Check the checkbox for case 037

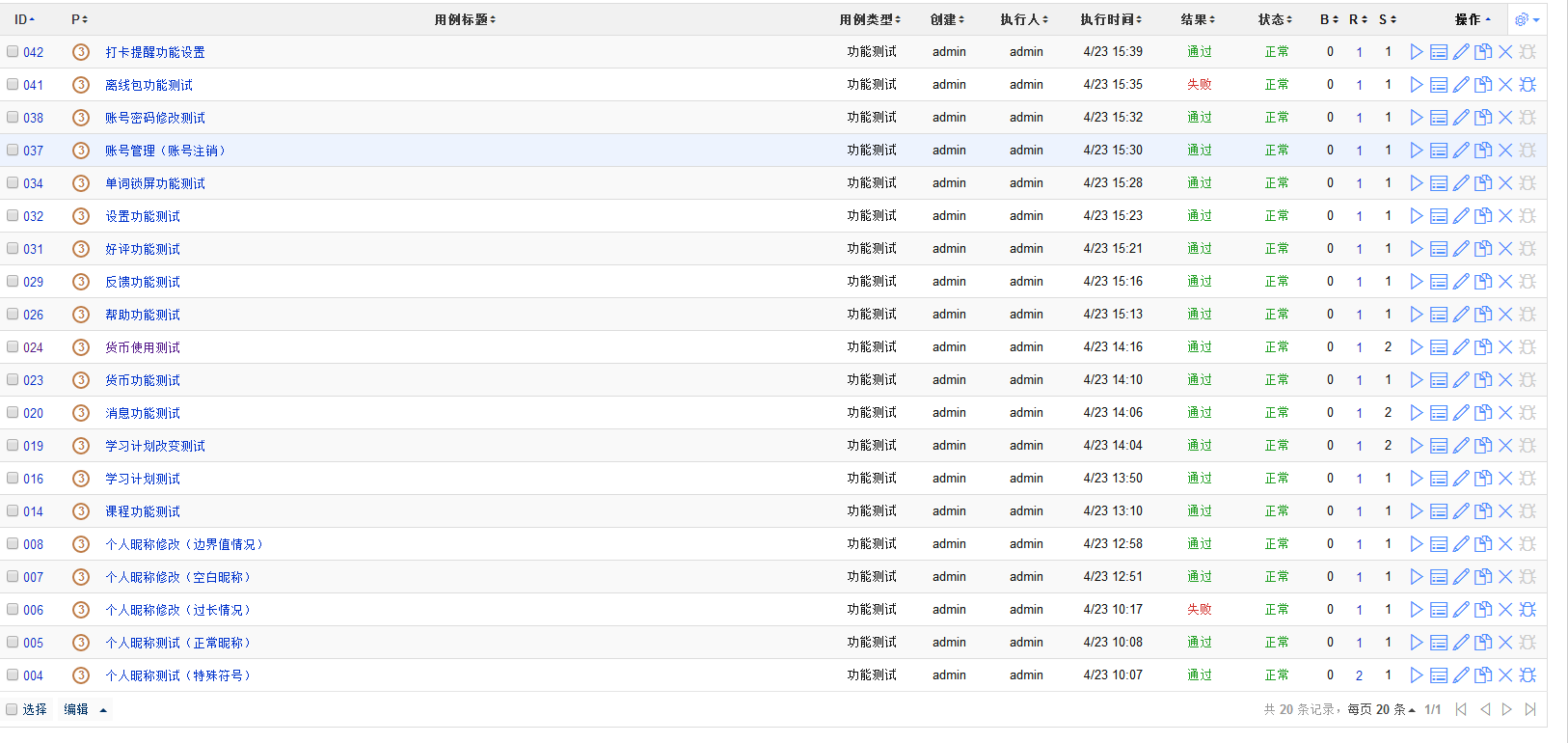click(x=13, y=151)
